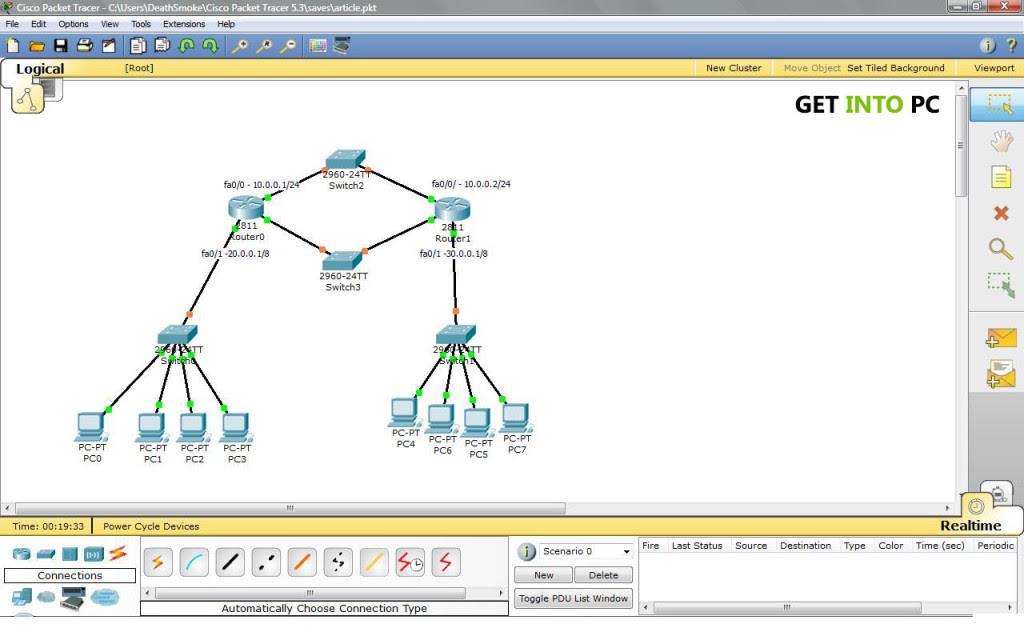Open the Activity Wizard icon

click(x=109, y=46)
